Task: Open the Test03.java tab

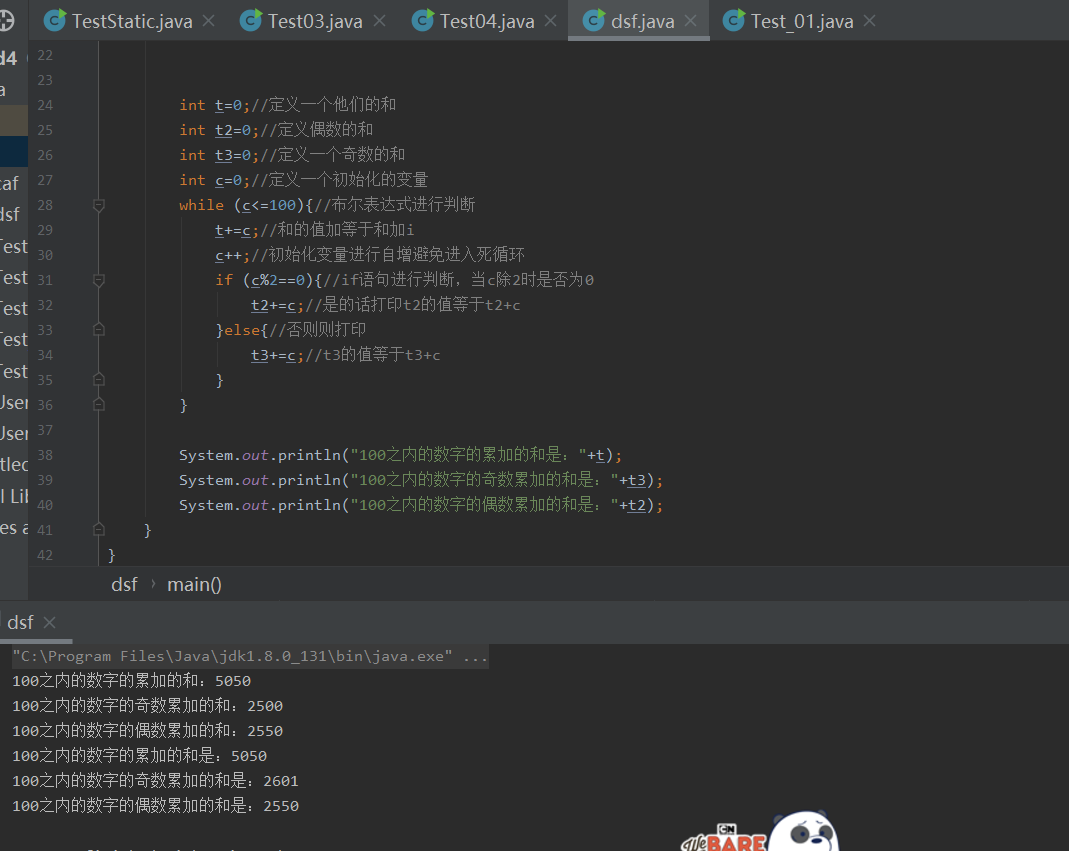Action: 313,20
